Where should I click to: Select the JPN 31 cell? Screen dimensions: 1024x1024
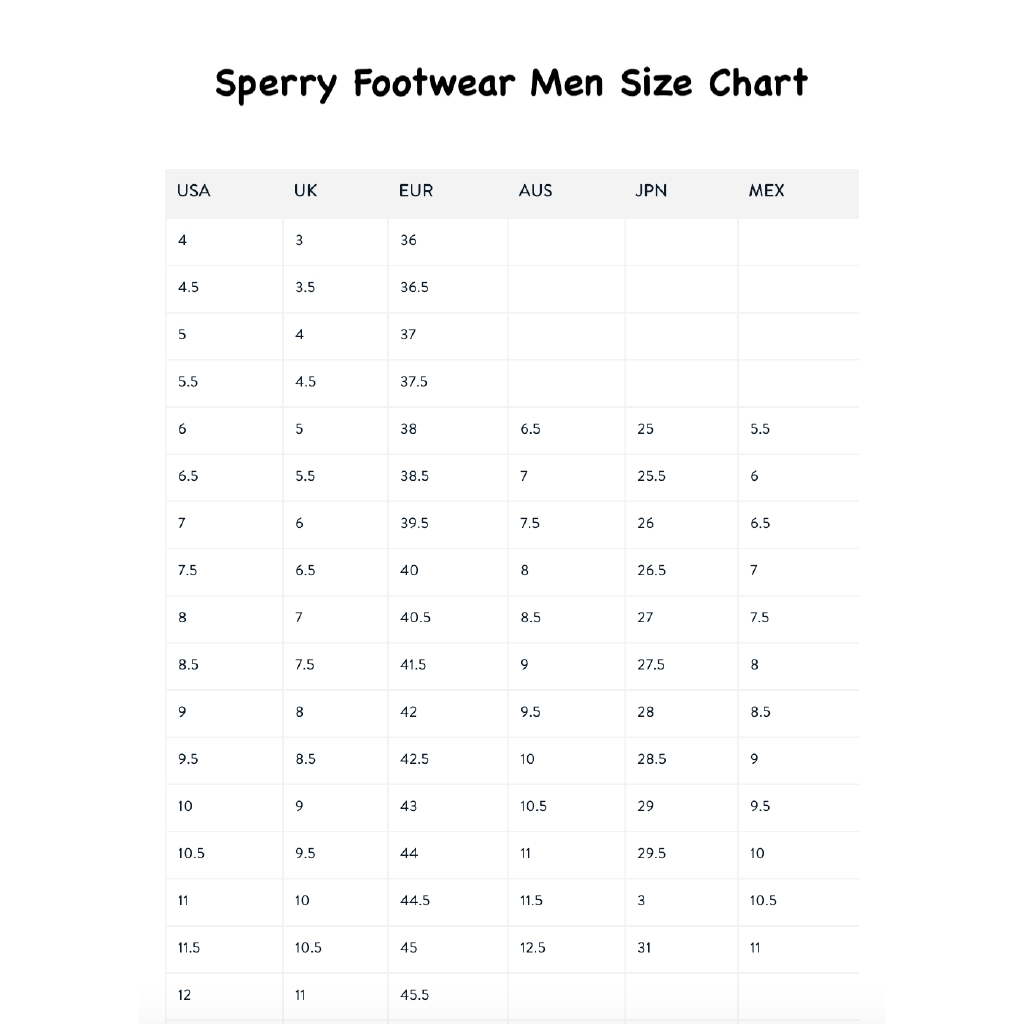644,948
